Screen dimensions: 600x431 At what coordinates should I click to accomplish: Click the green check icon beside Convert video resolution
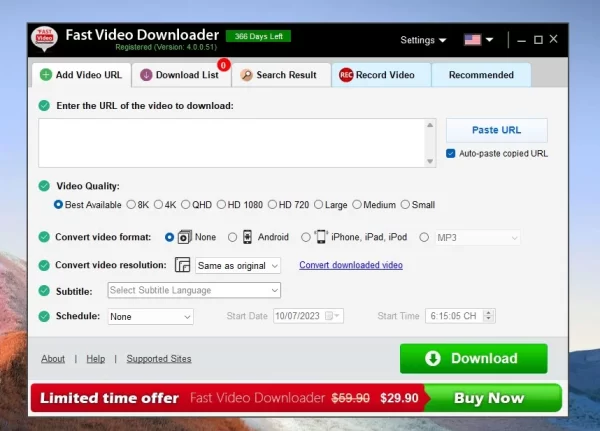[44, 265]
